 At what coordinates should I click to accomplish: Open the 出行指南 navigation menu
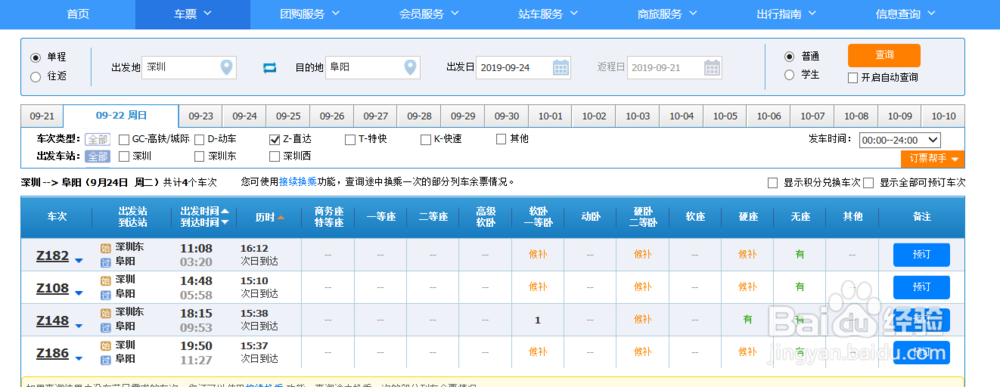click(x=787, y=14)
